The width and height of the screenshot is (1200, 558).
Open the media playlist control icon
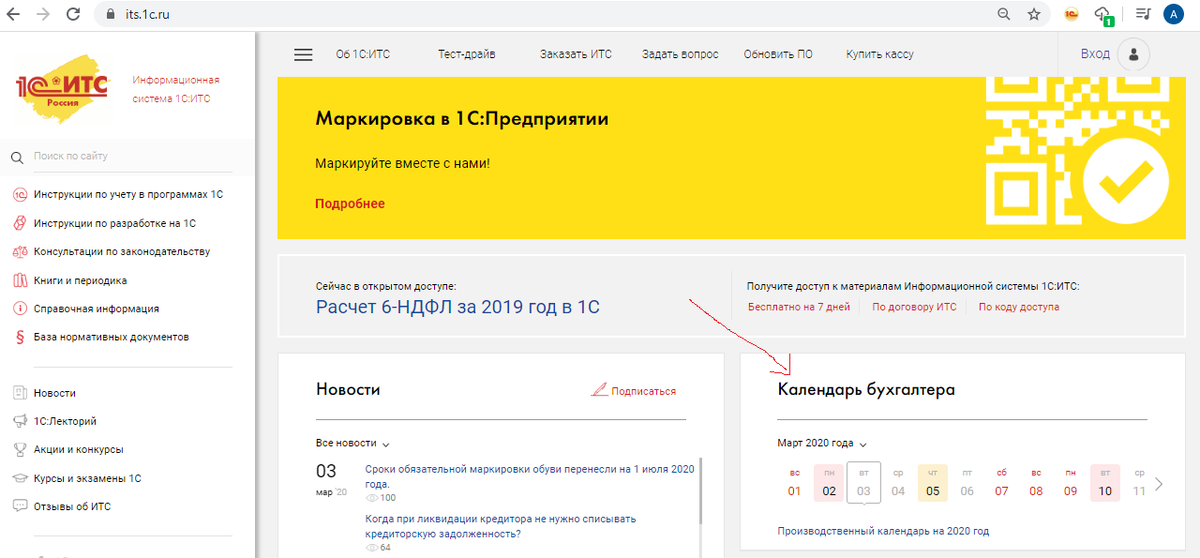point(1144,14)
